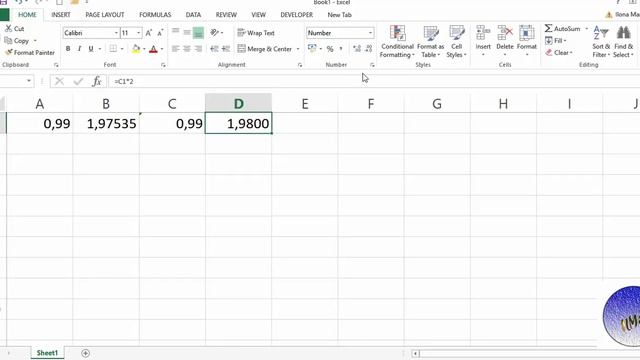
Task: Confirm formula entry with checkmark
Action: pos(78,81)
